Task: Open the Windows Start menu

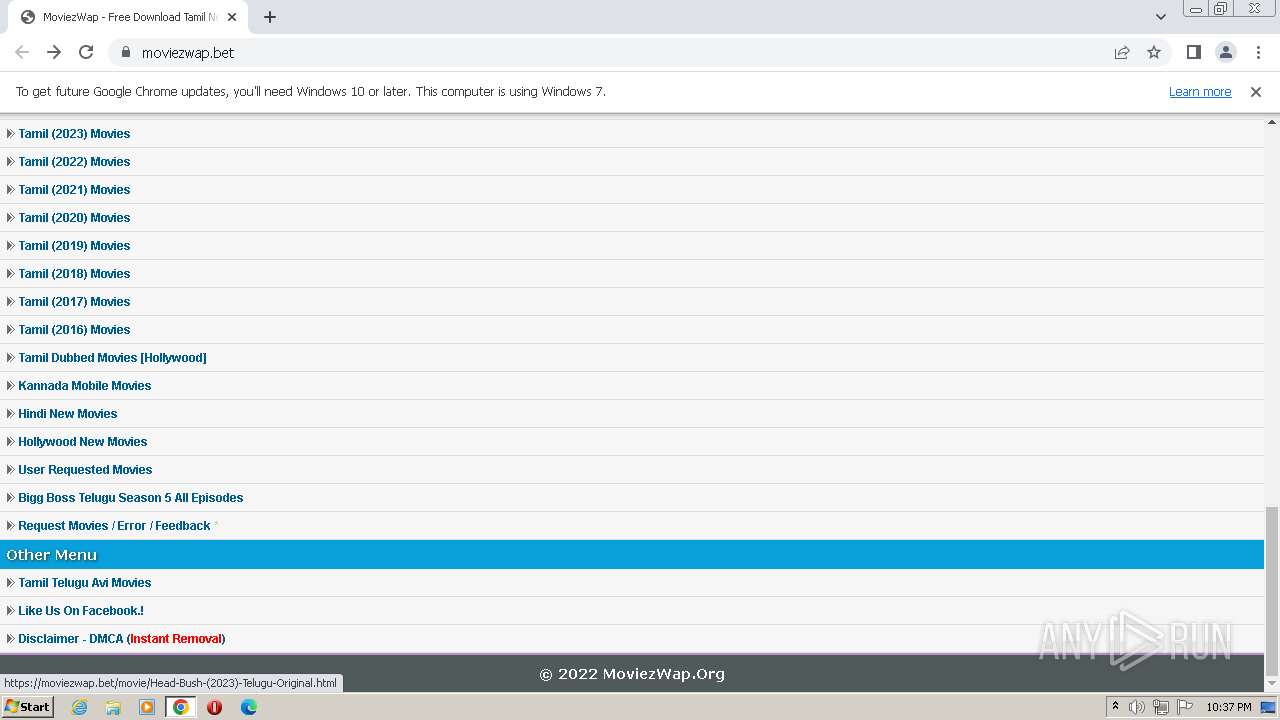Action: click(x=27, y=707)
